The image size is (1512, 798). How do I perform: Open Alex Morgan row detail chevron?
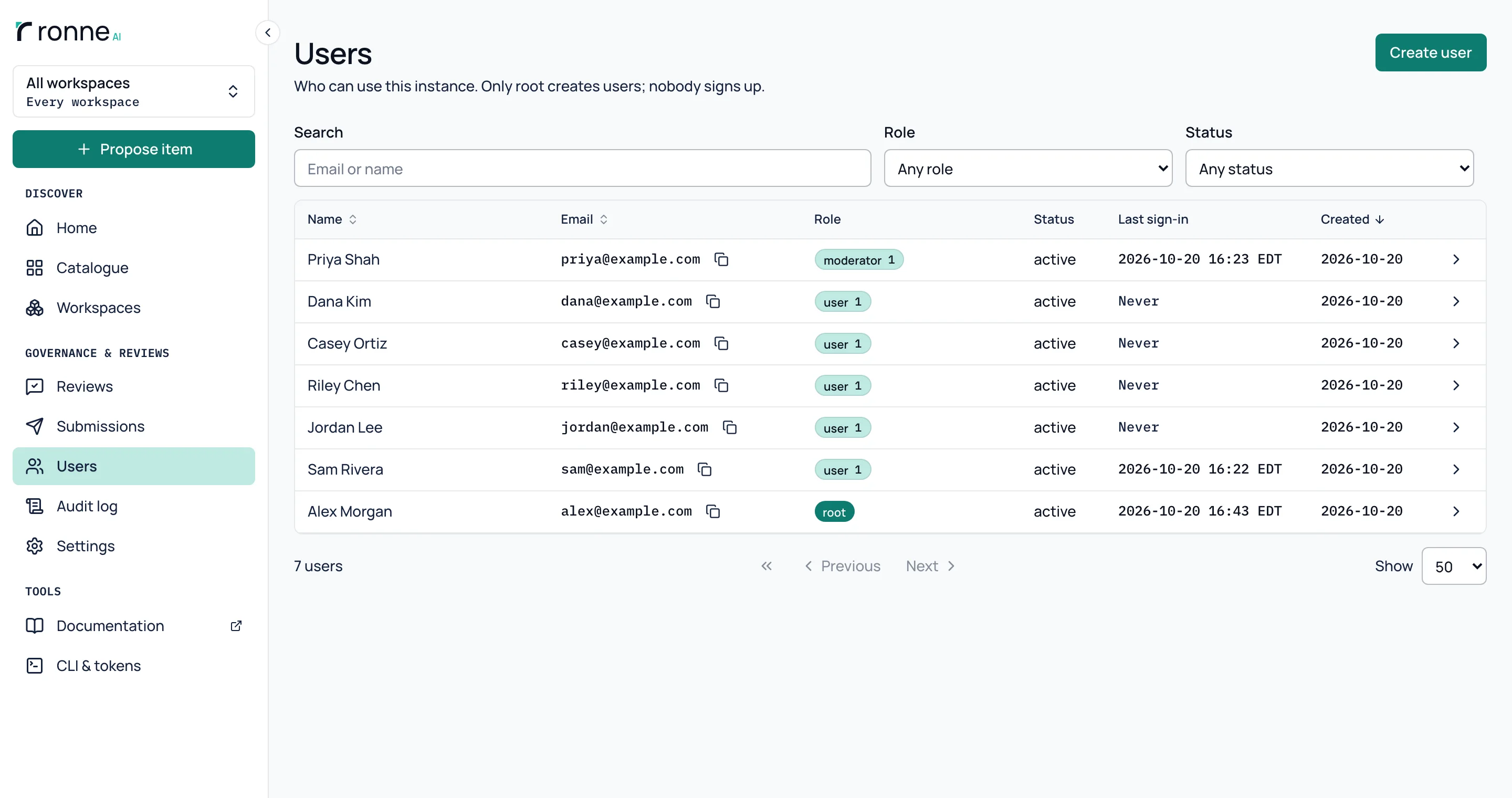point(1456,512)
